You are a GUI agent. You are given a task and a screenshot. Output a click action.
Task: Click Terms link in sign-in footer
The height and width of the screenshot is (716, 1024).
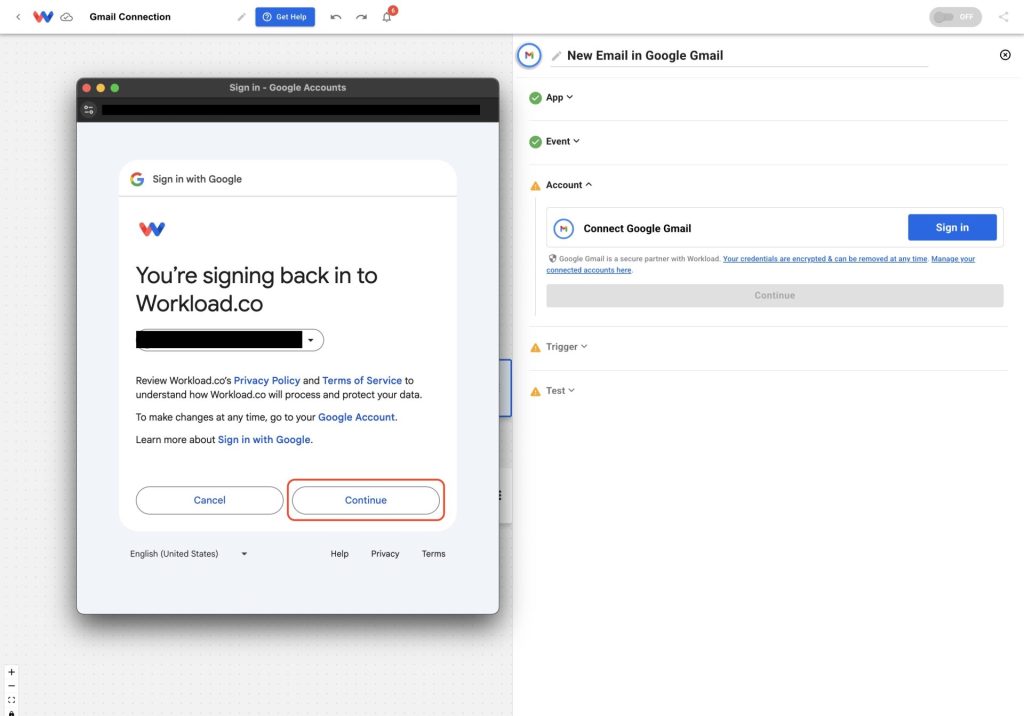(434, 553)
